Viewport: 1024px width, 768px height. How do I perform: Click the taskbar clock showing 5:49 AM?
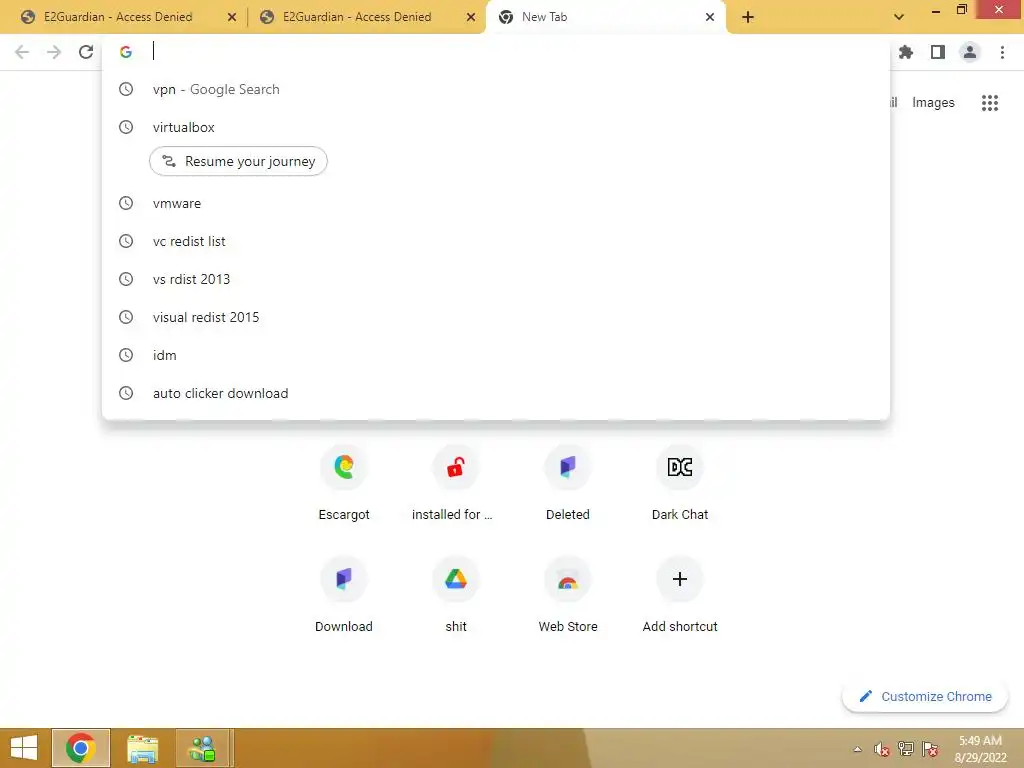tap(980, 749)
